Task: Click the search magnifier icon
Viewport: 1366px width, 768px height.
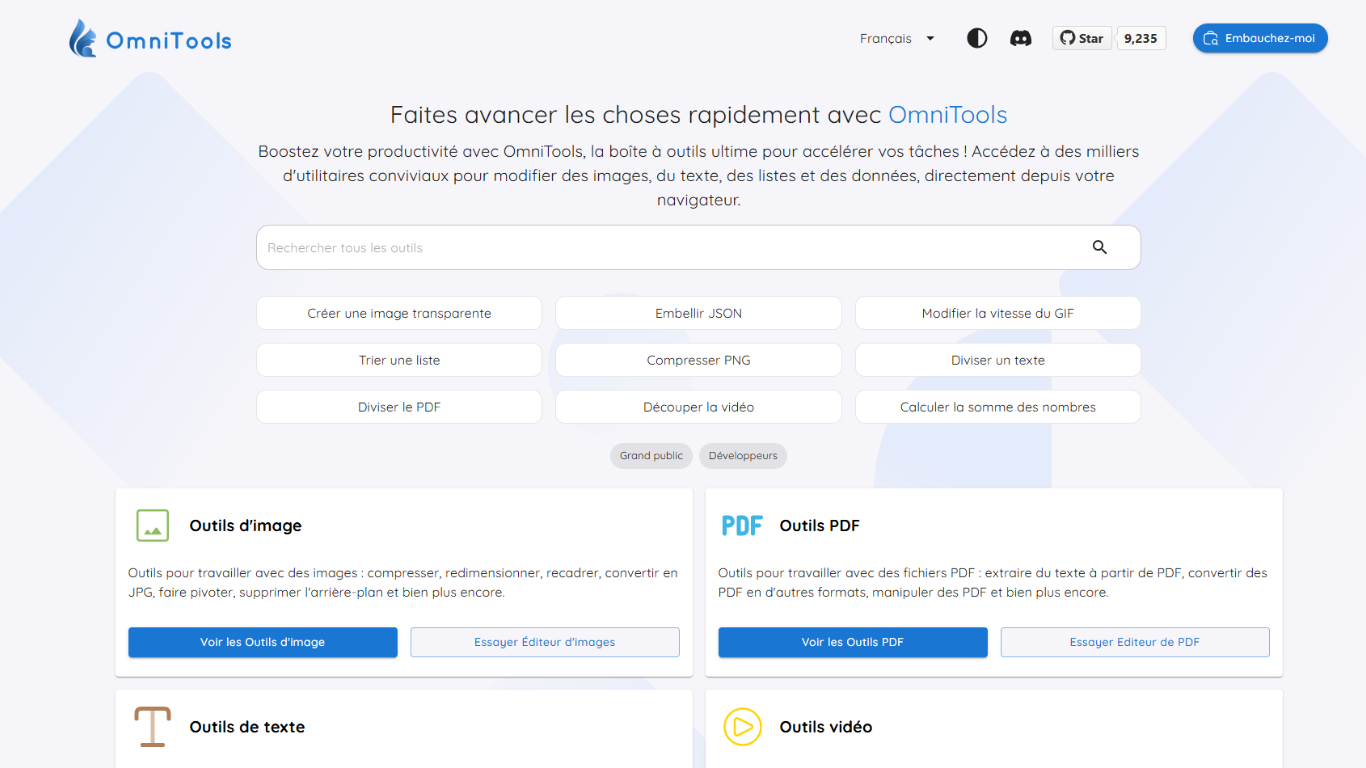Action: (x=1100, y=247)
